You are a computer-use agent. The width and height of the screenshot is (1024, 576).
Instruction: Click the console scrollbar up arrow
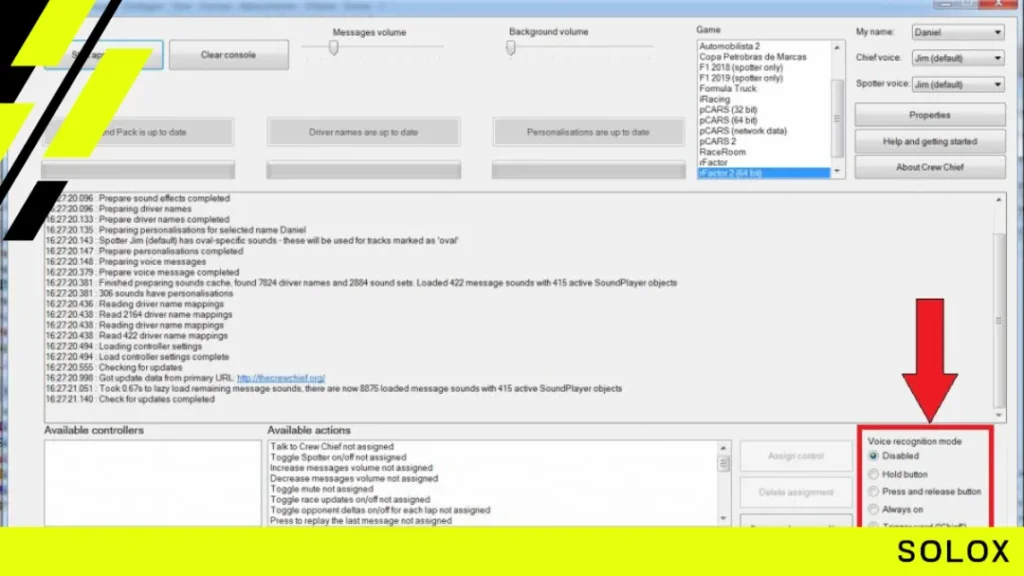coord(999,200)
